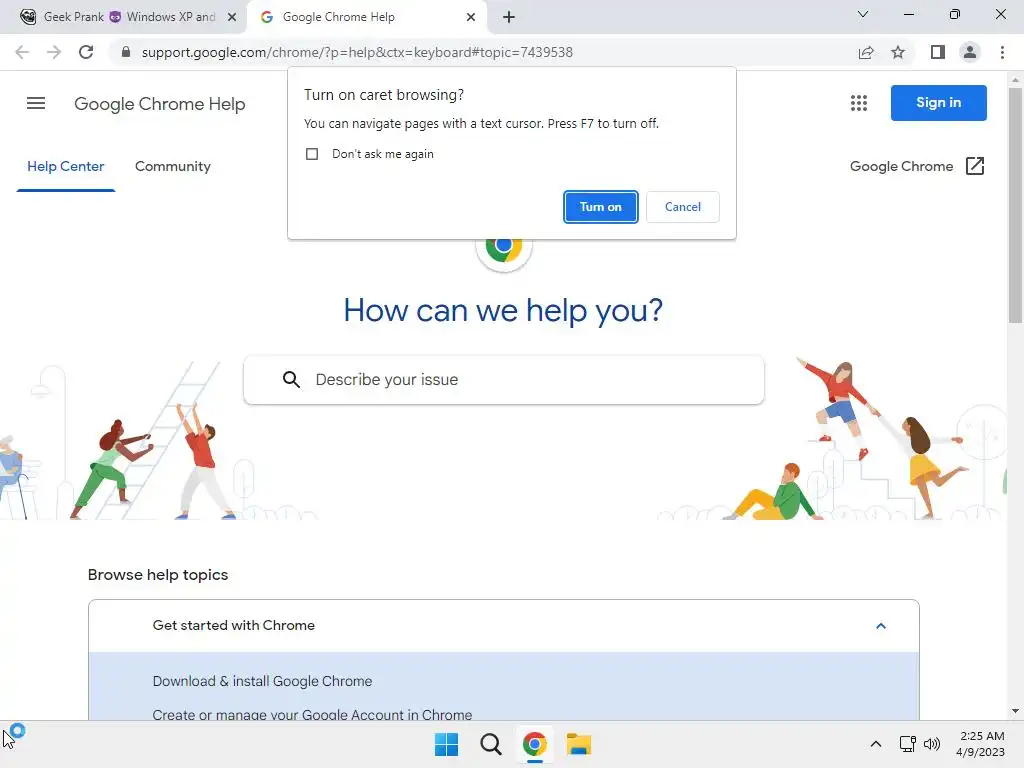This screenshot has width=1024, height=768.
Task: Reload the current page
Action: click(x=86, y=52)
